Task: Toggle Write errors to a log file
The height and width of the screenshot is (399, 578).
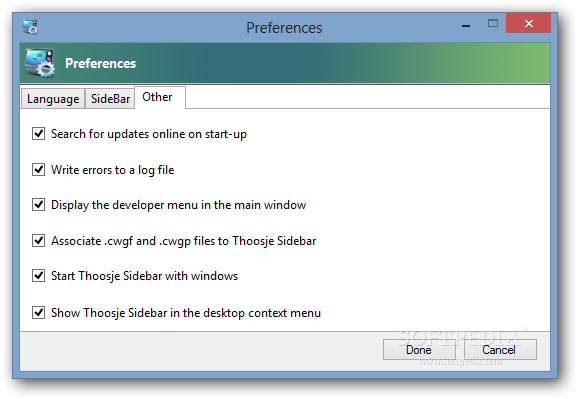Action: 38,170
